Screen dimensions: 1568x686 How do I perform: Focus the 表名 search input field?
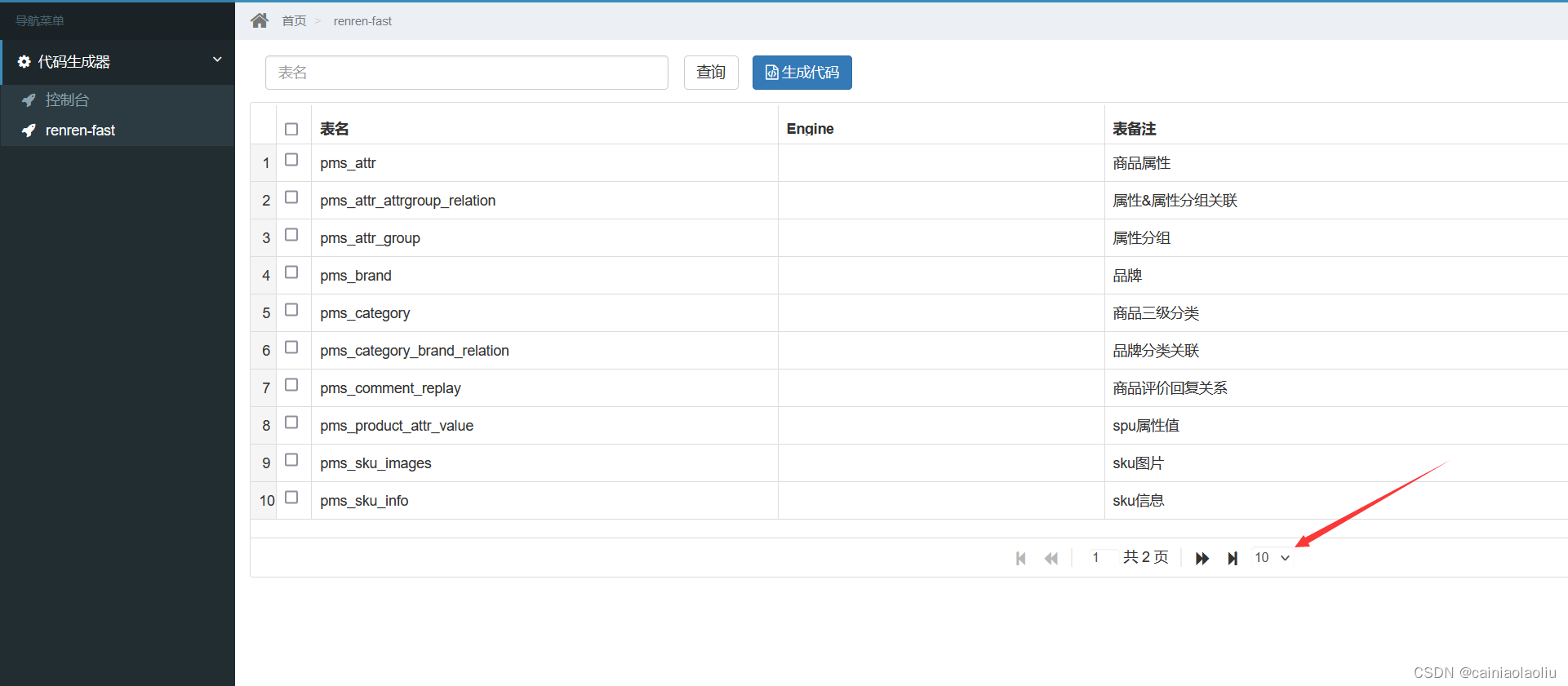click(467, 73)
